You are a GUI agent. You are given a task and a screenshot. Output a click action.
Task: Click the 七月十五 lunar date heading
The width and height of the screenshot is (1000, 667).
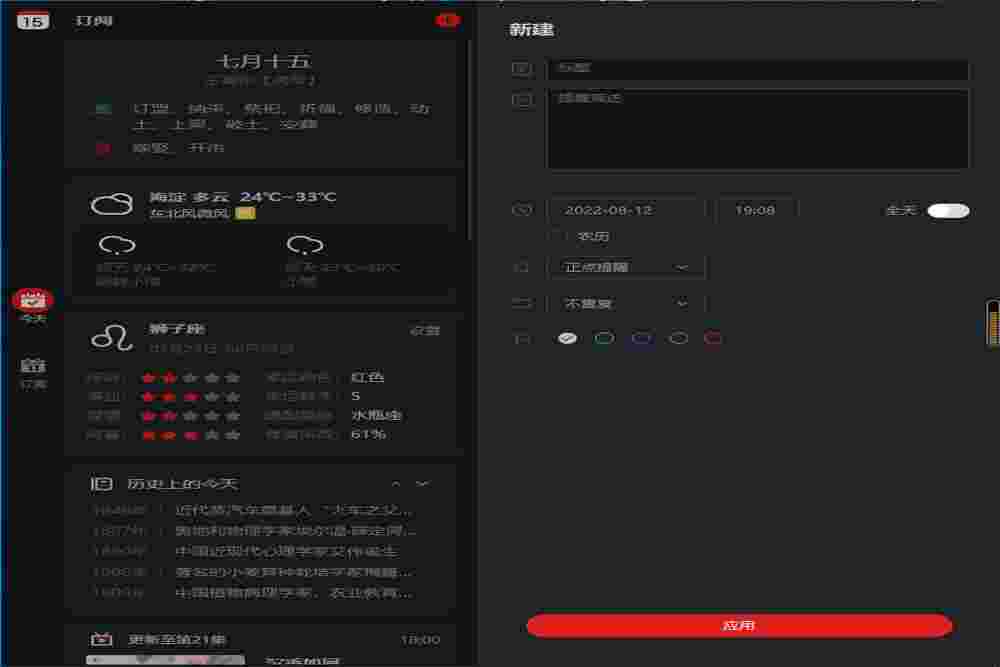[263, 61]
